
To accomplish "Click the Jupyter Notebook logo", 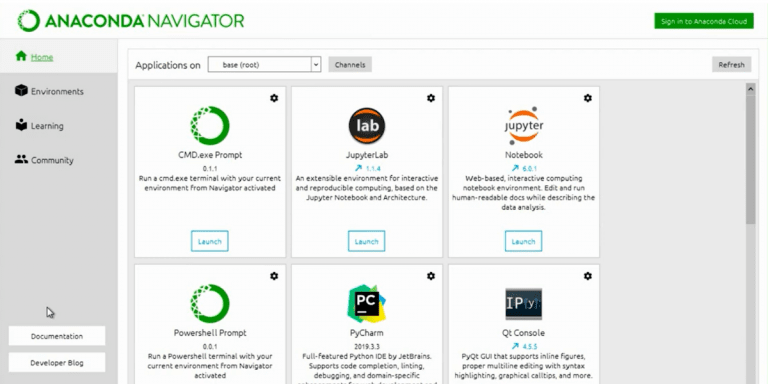I will coord(524,126).
